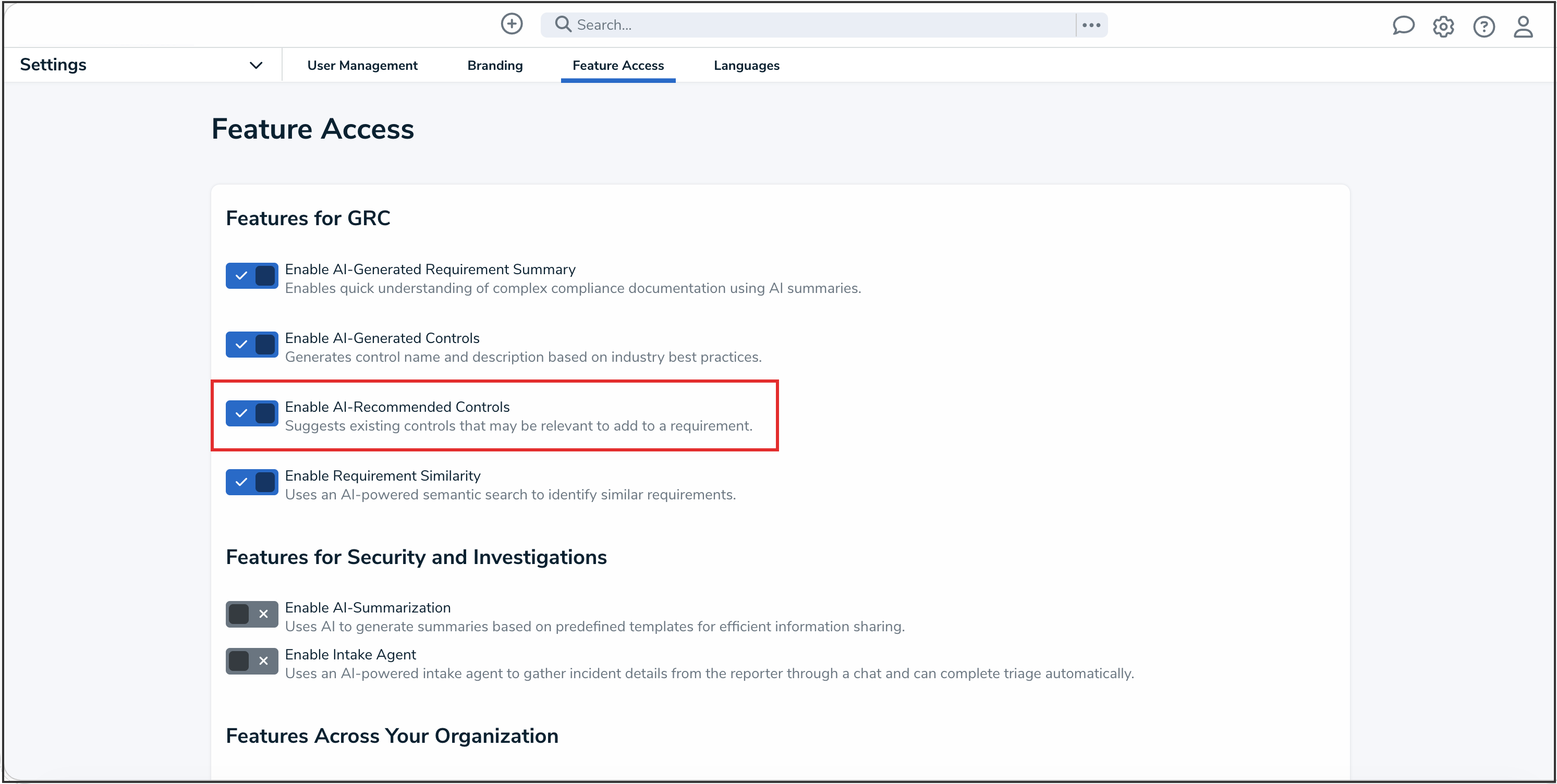Open the ellipsis menu beside search
The width and height of the screenshot is (1557, 784).
1091,25
